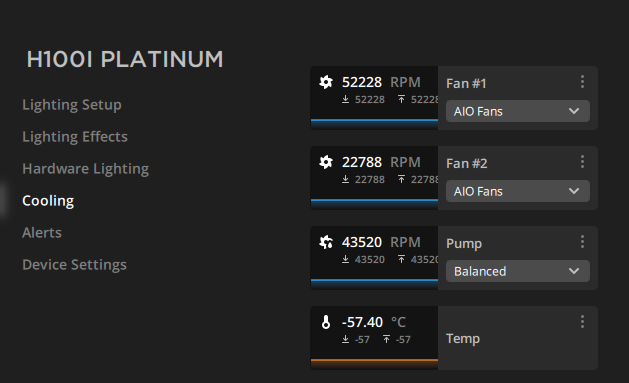Select the Cooling menu item

click(48, 201)
